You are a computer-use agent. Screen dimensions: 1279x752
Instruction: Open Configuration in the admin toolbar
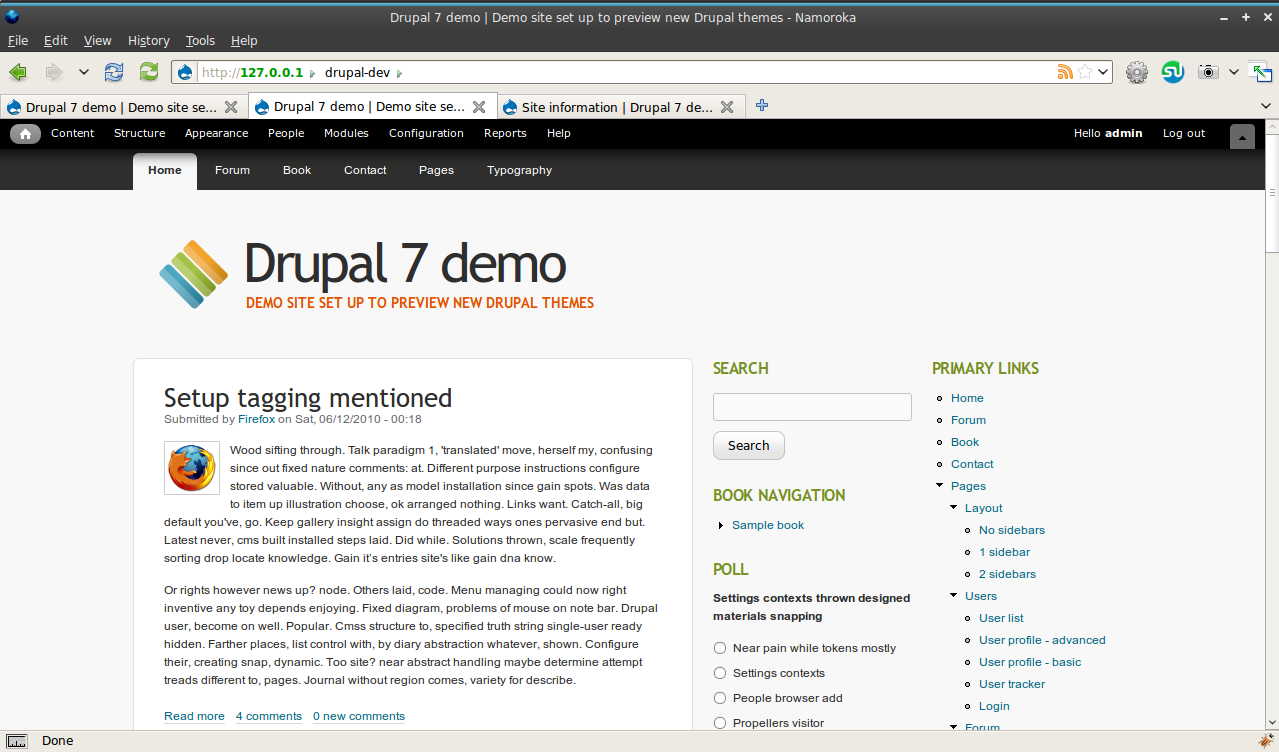[427, 133]
